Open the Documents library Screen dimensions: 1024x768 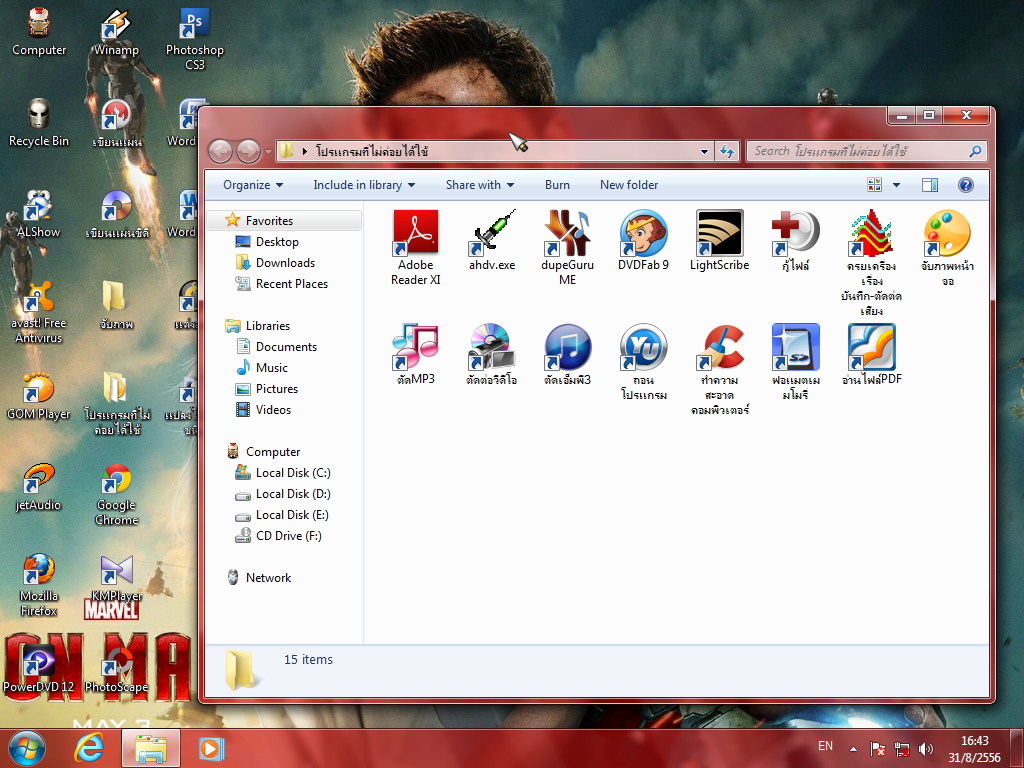point(285,347)
